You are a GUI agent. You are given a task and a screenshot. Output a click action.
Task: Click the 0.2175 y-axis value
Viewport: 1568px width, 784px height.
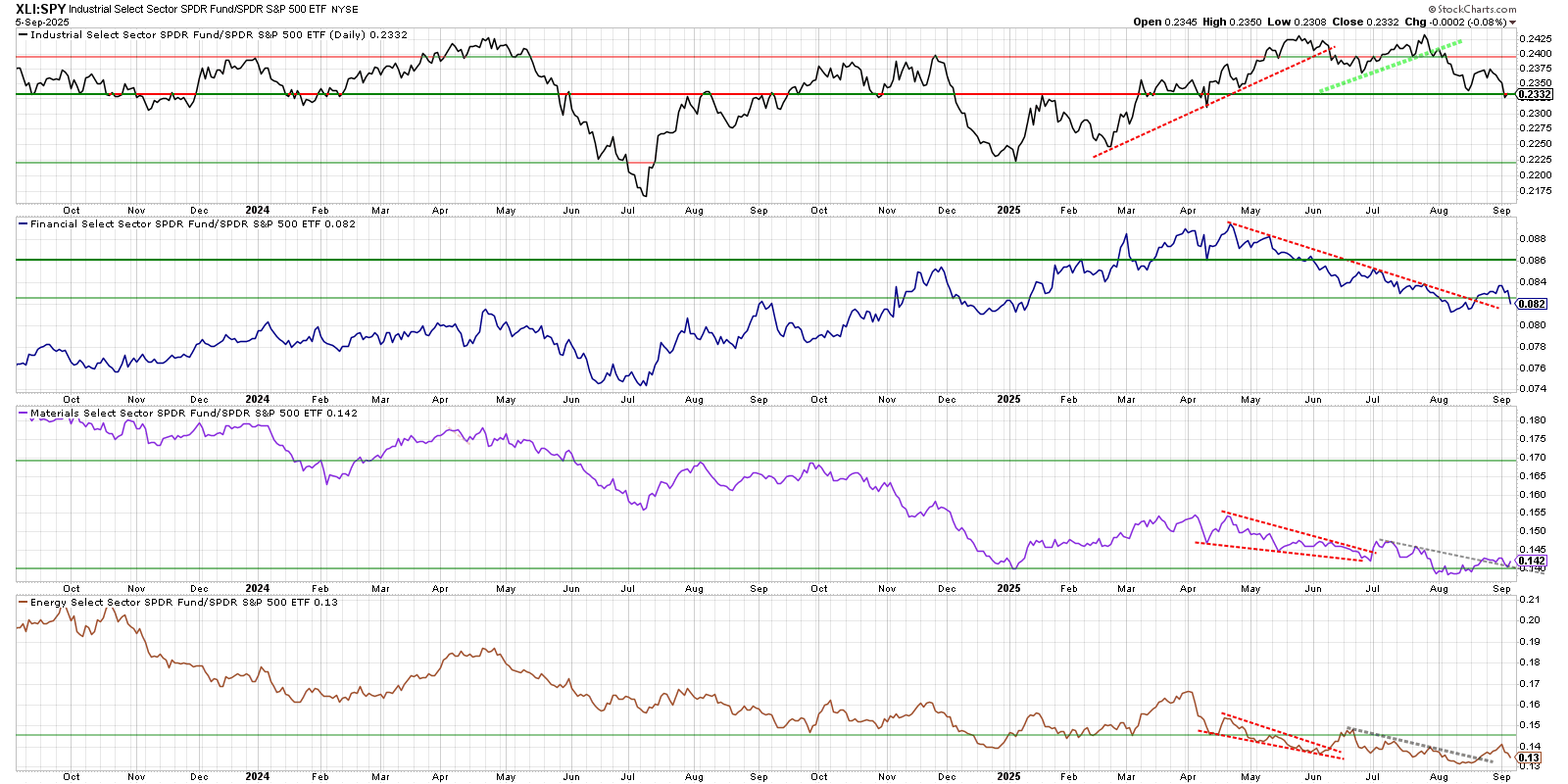tap(1535, 191)
